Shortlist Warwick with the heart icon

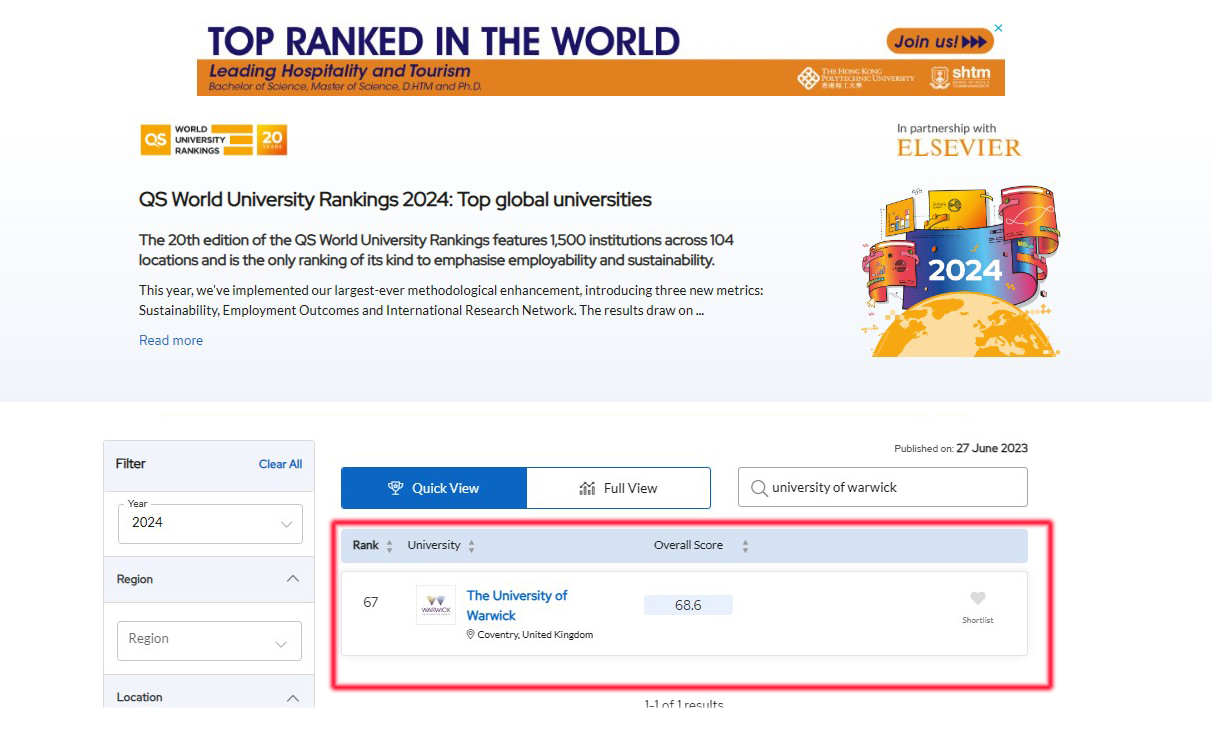[x=978, y=599]
